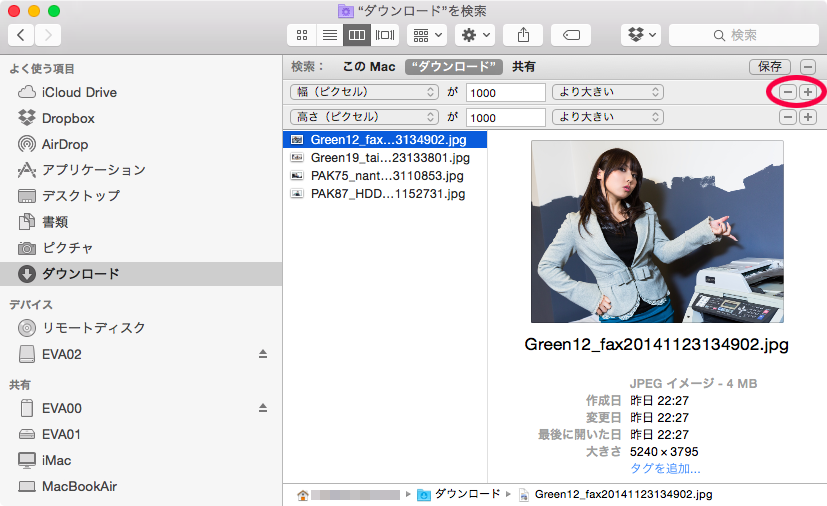Switch to Cover Flow view
The width and height of the screenshot is (827, 506).
pos(385,35)
